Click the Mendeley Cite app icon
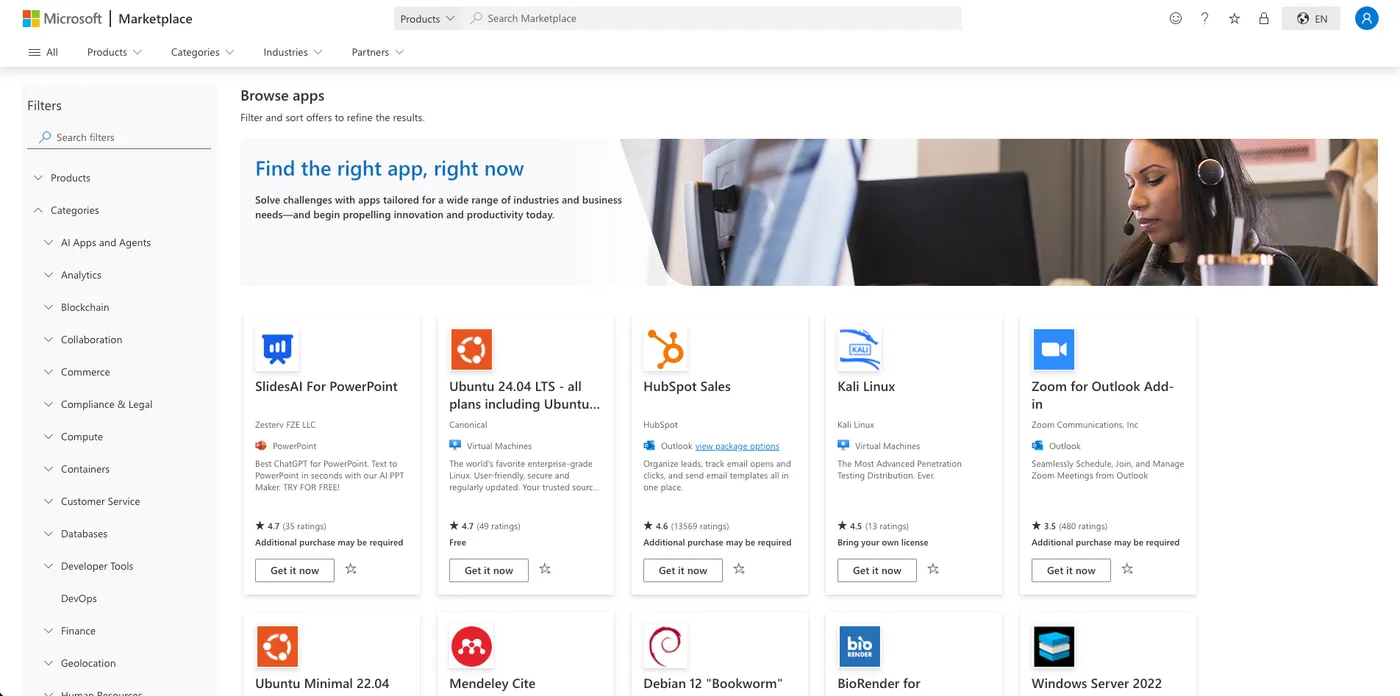The image size is (1400, 696). 471,646
